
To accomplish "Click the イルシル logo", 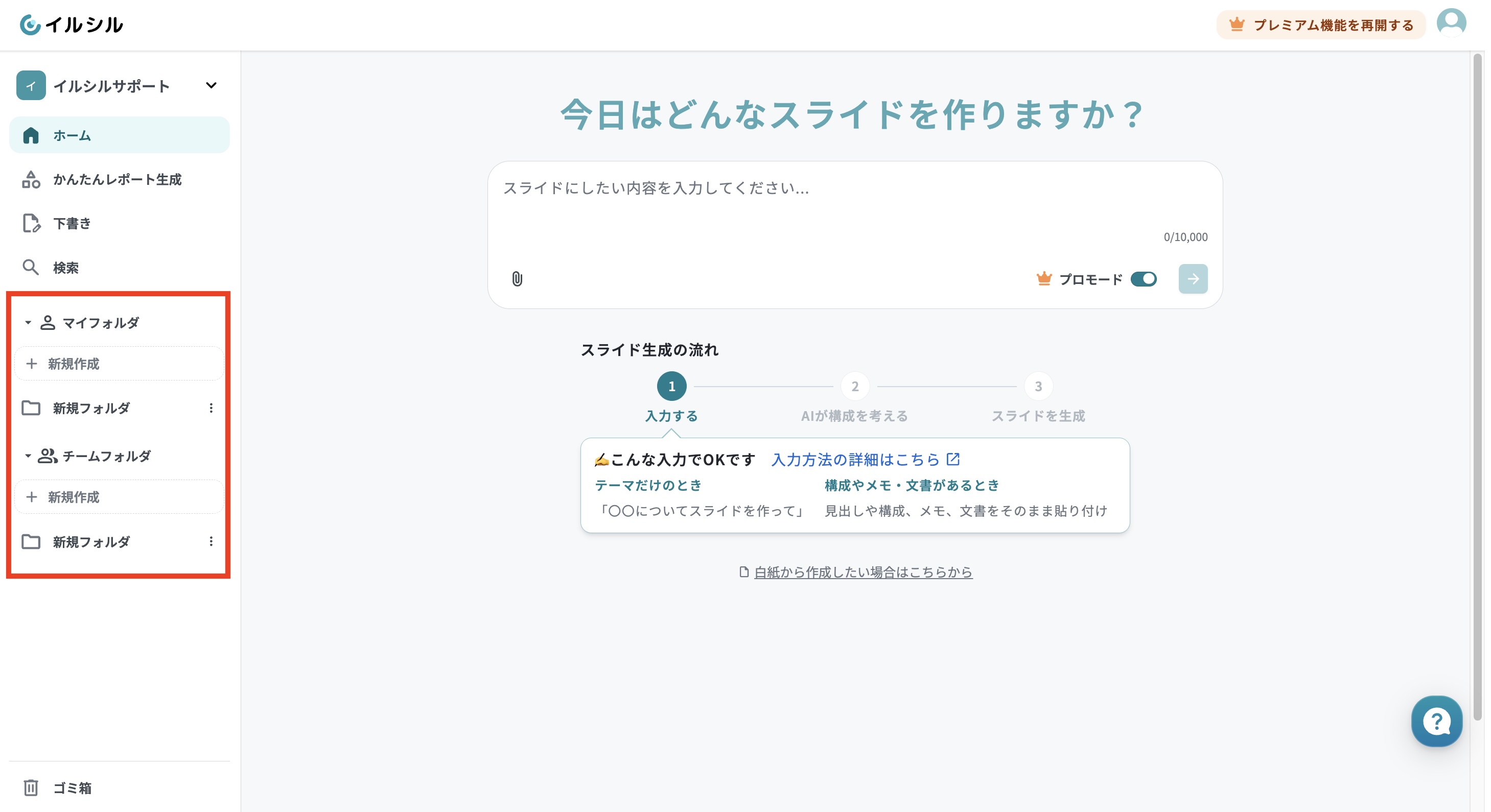I will [x=71, y=25].
